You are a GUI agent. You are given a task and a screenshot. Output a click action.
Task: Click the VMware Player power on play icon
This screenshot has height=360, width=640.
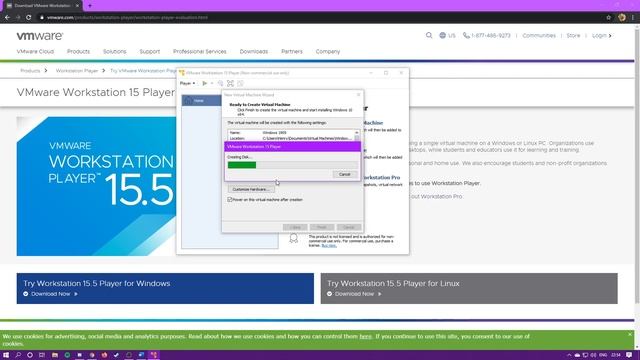pyautogui.click(x=204, y=83)
